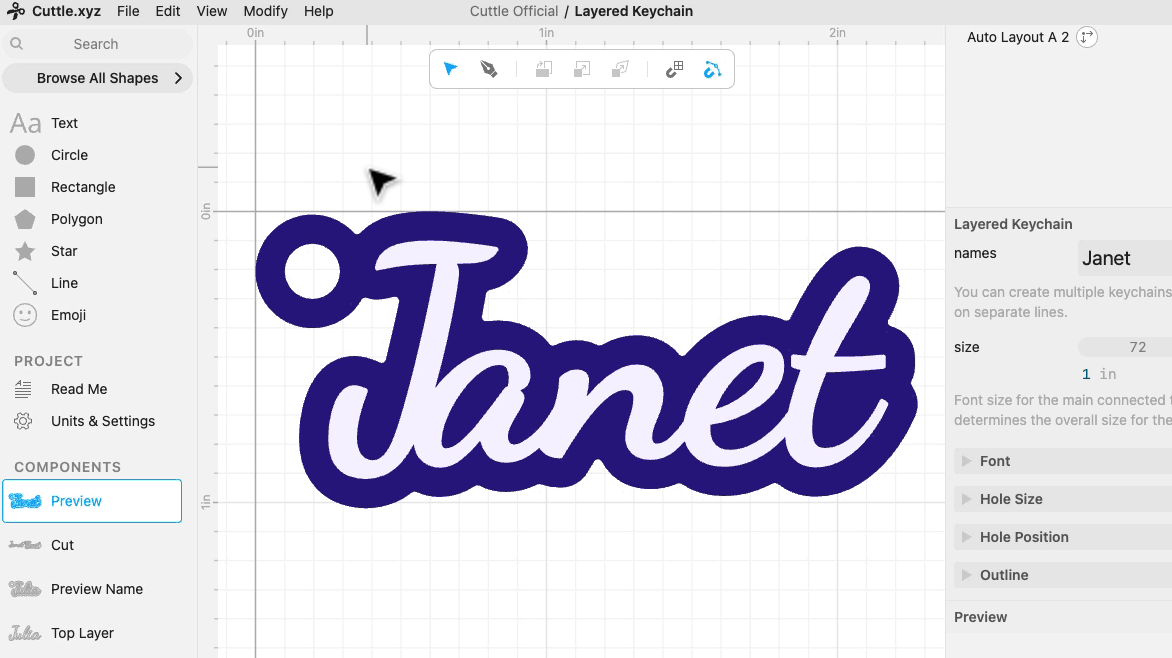Click the snapping grid link icon
The width and height of the screenshot is (1172, 658).
tap(674, 70)
